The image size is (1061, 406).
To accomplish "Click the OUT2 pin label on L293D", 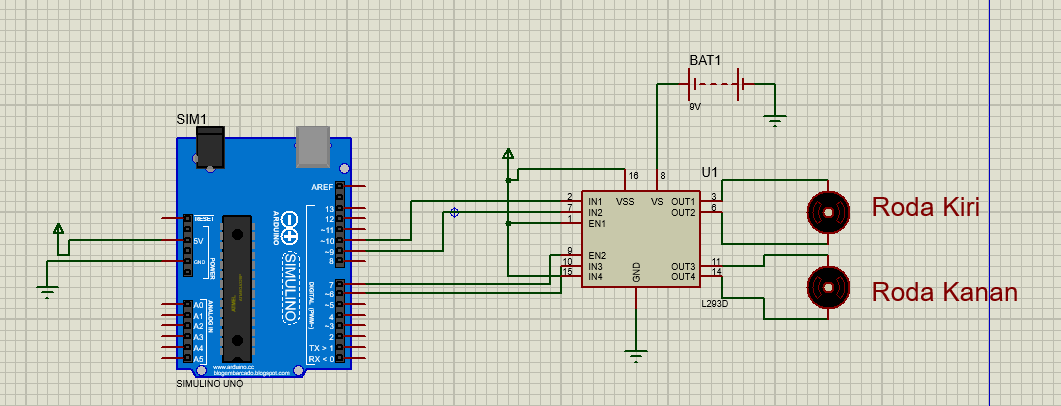I will coord(683,212).
